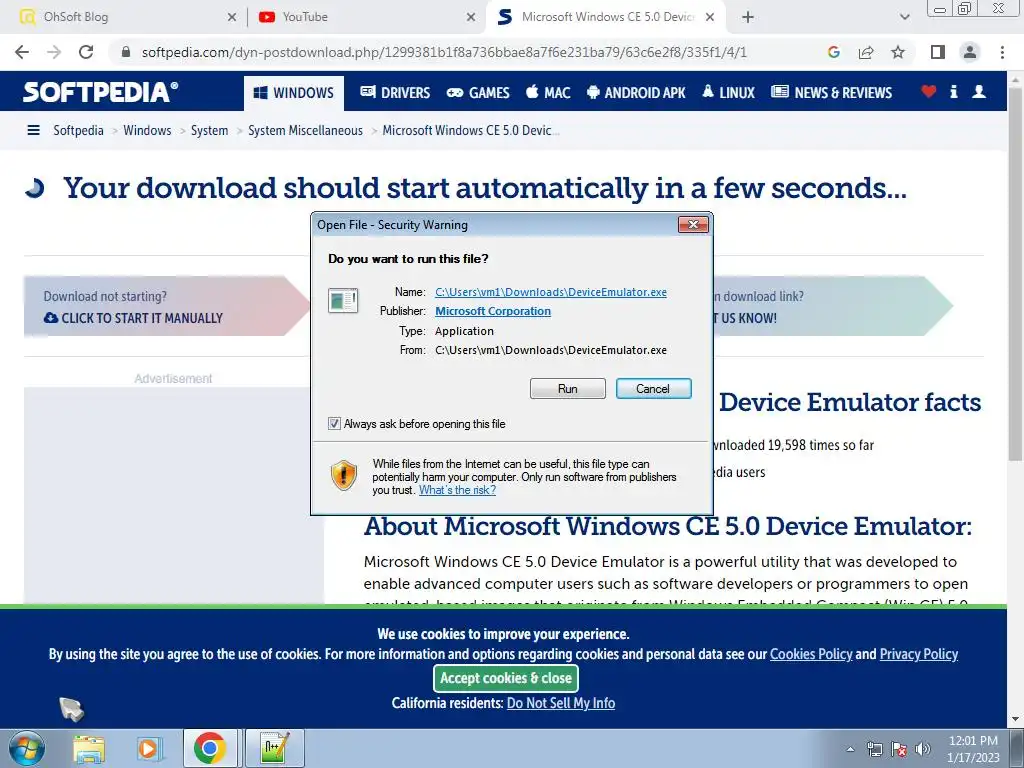Open the LINUX section
Screen dimensions: 1024x768
click(x=728, y=93)
